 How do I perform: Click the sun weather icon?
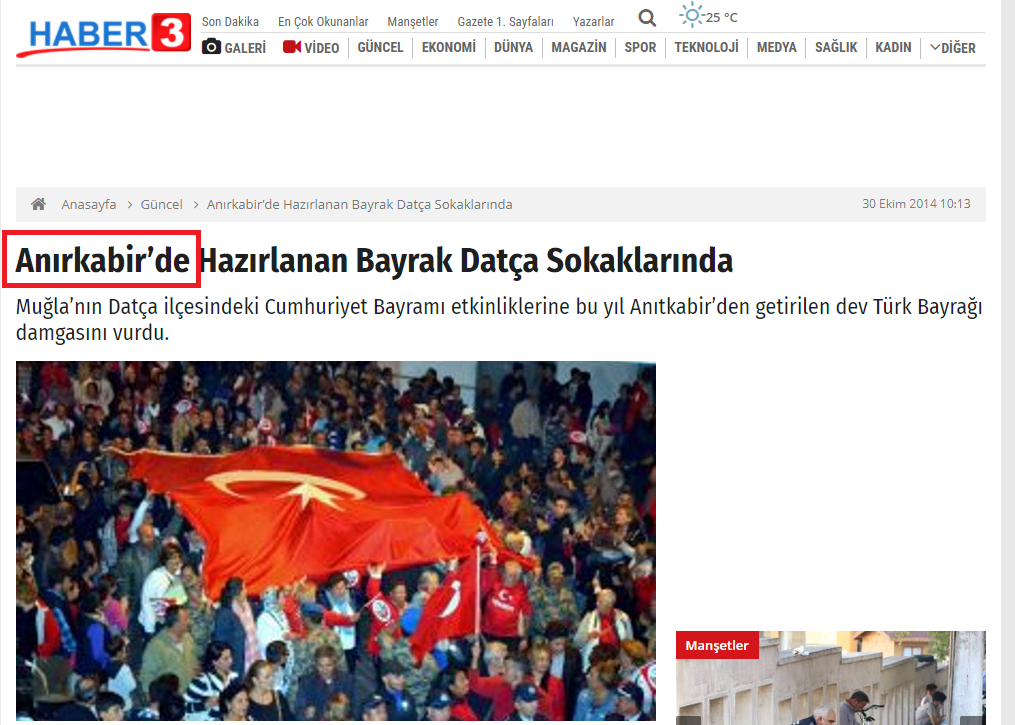point(691,16)
